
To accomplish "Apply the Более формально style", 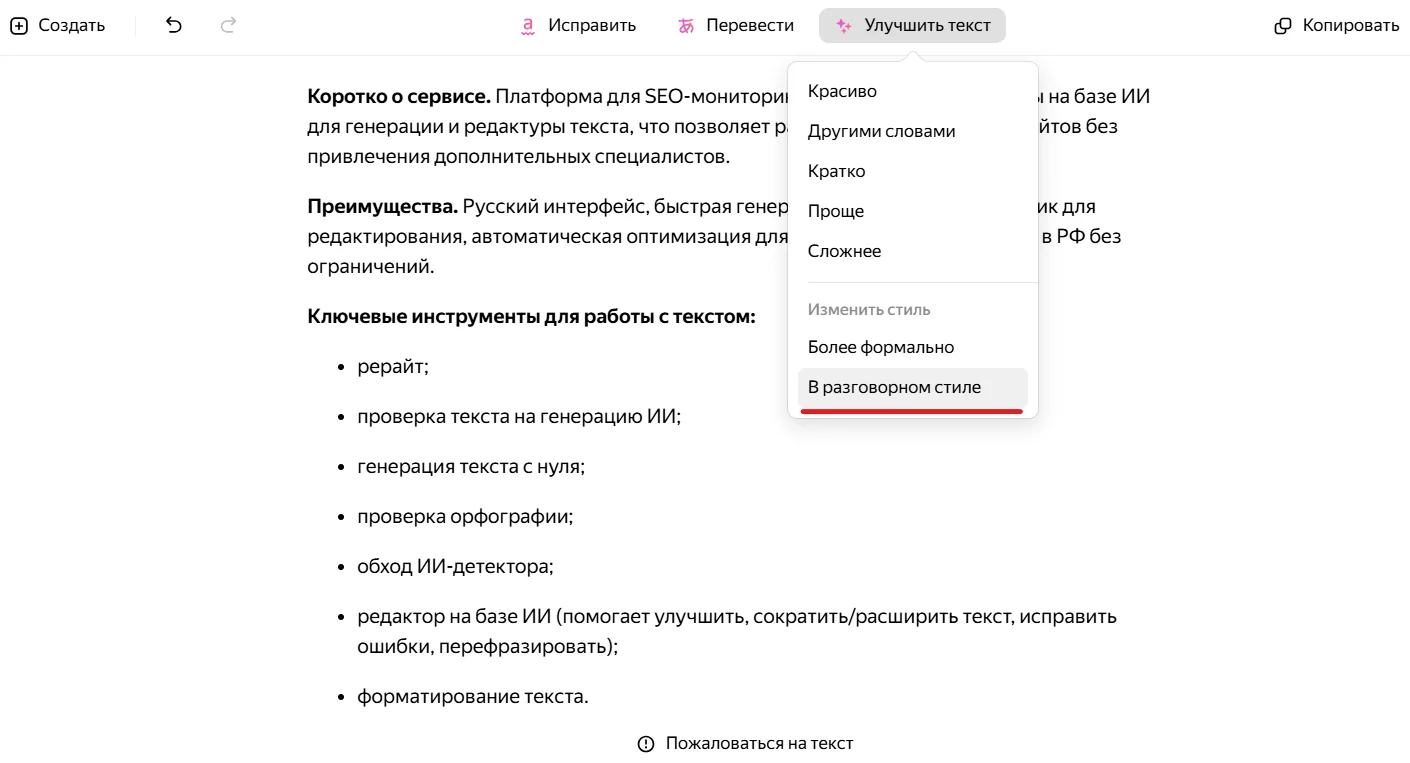I will tap(880, 347).
